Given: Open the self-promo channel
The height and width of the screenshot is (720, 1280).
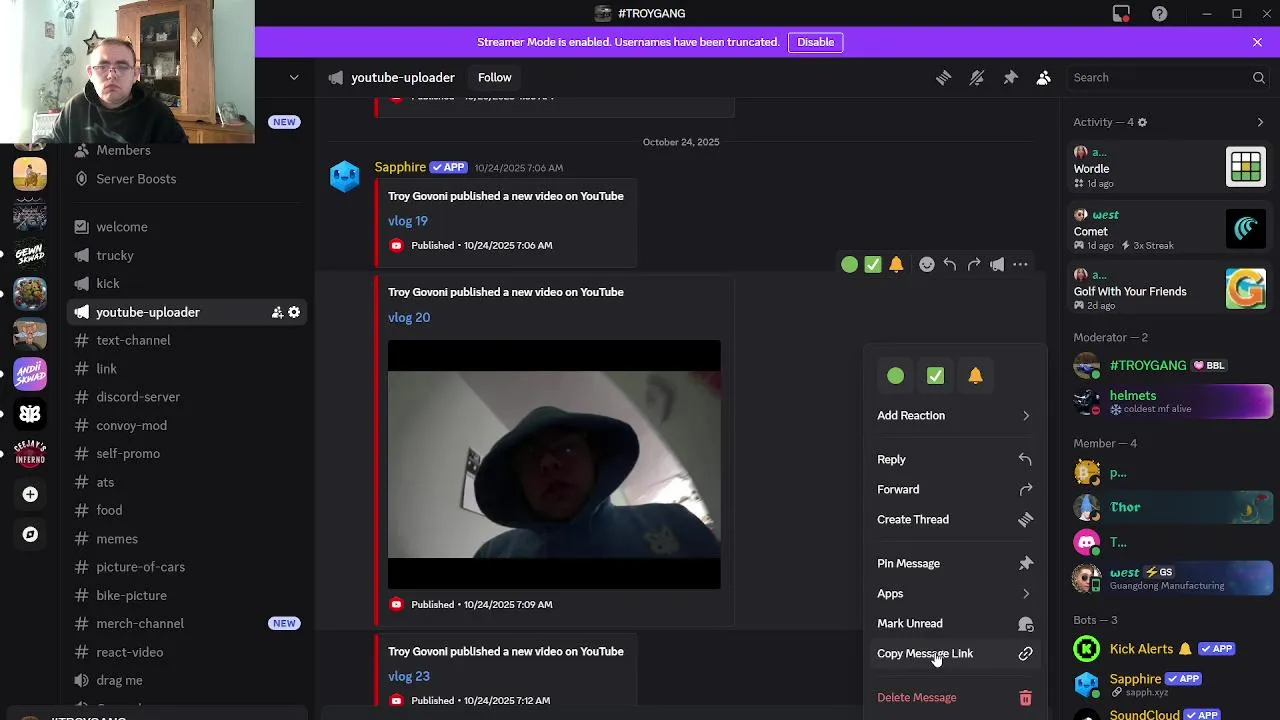Looking at the screenshot, I should point(189,453).
